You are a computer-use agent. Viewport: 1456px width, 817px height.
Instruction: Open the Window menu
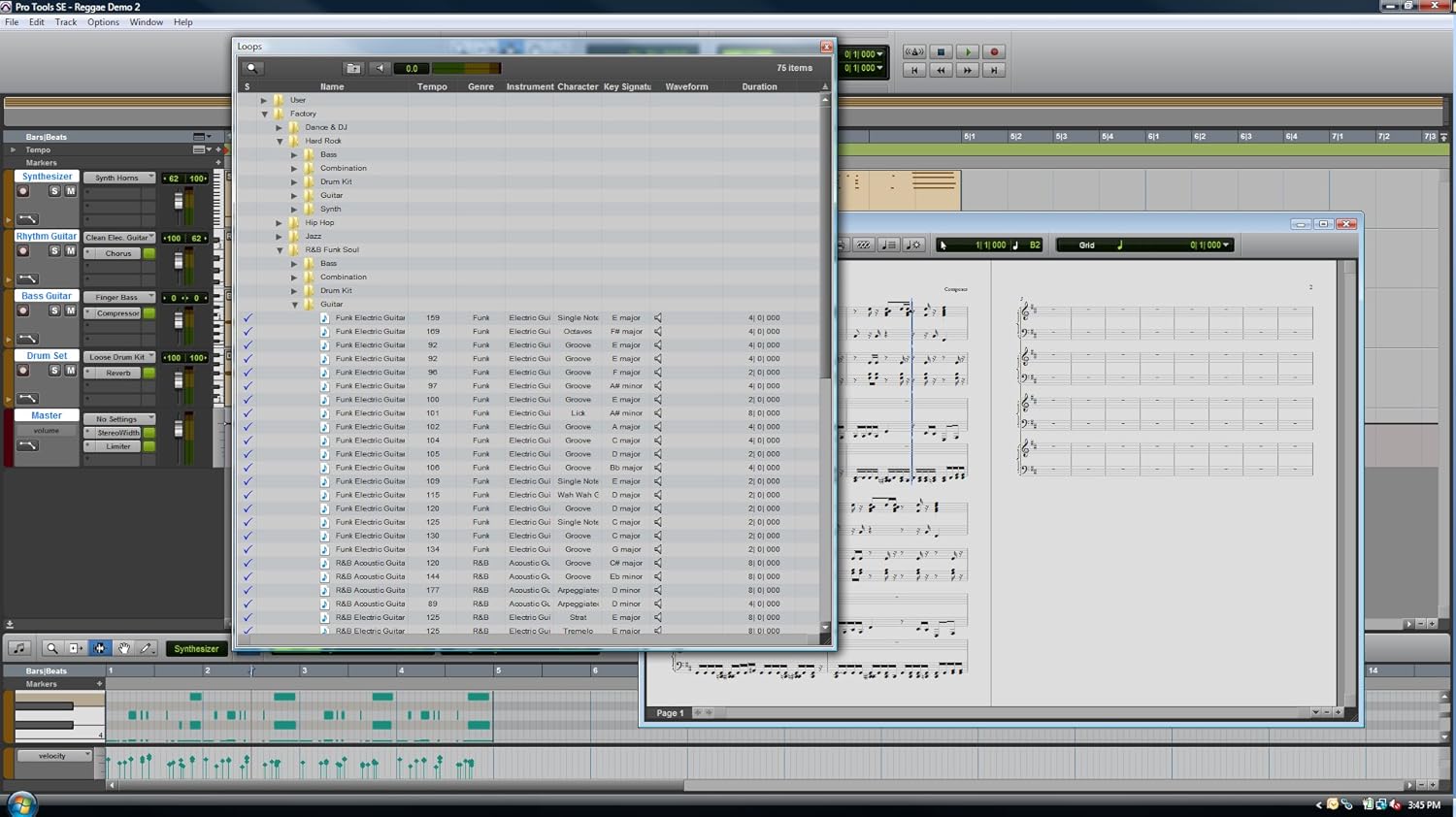pos(146,21)
